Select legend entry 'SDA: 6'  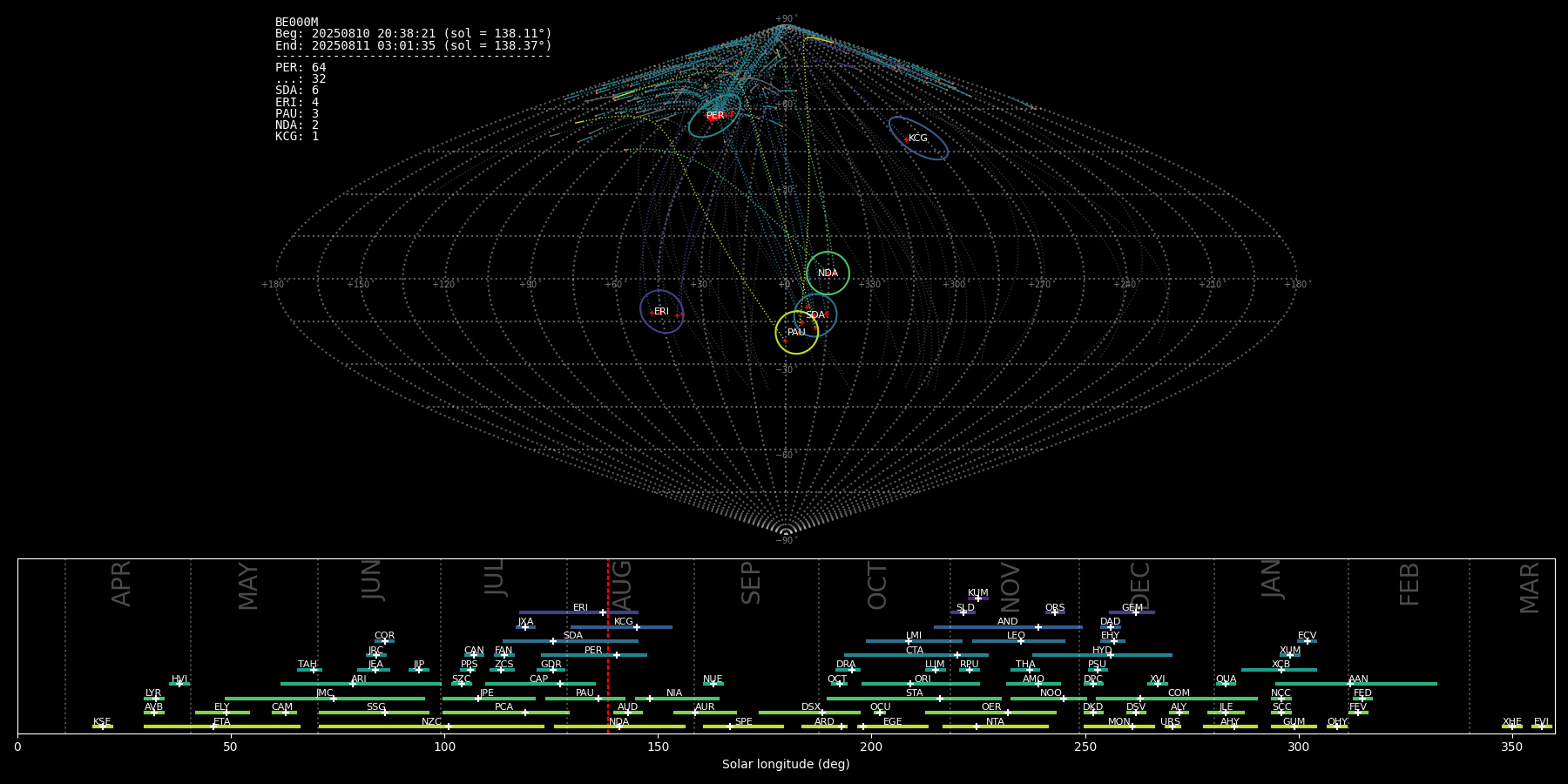click(x=297, y=91)
